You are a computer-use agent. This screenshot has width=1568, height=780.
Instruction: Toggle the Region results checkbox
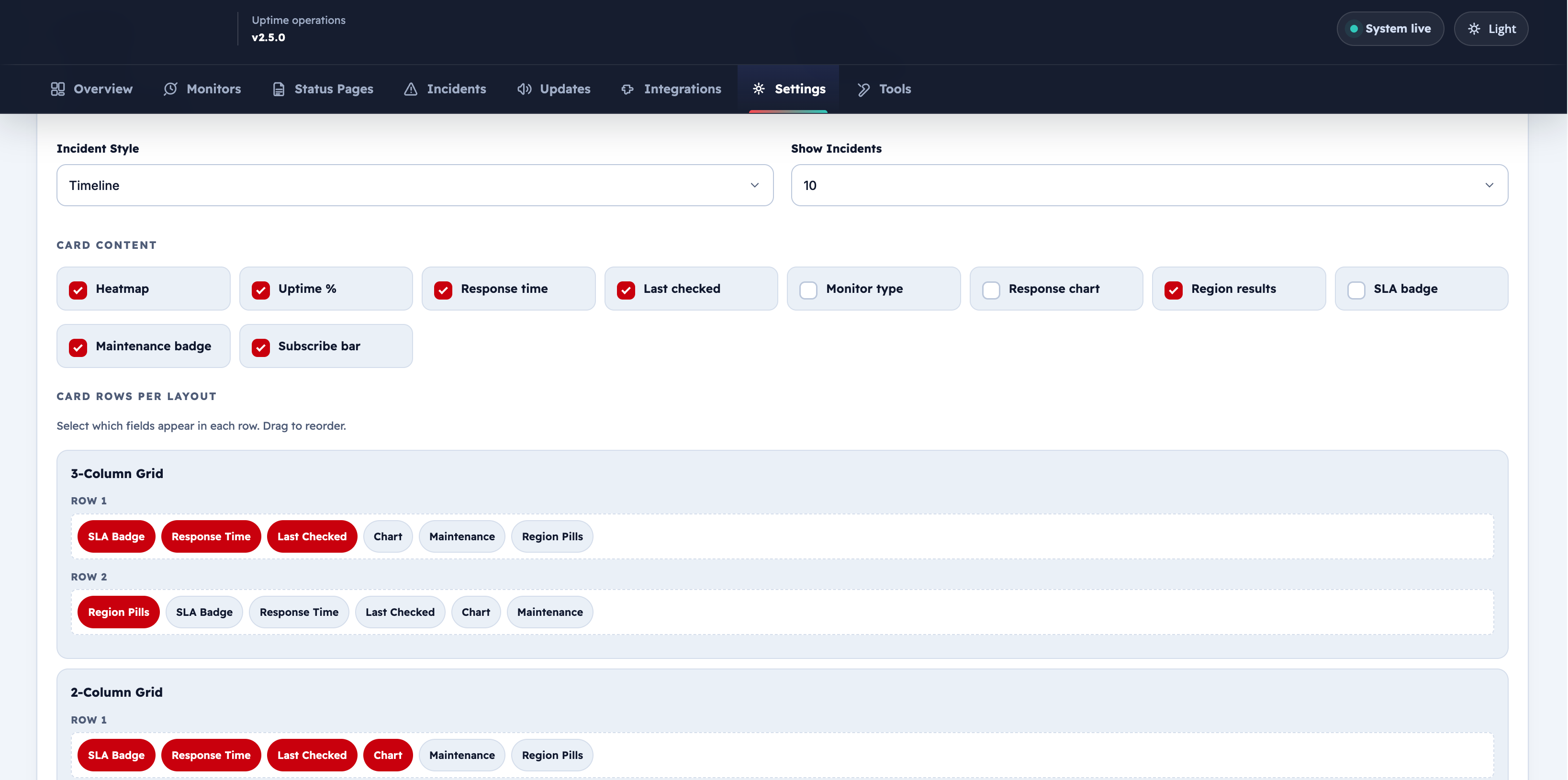(1174, 290)
